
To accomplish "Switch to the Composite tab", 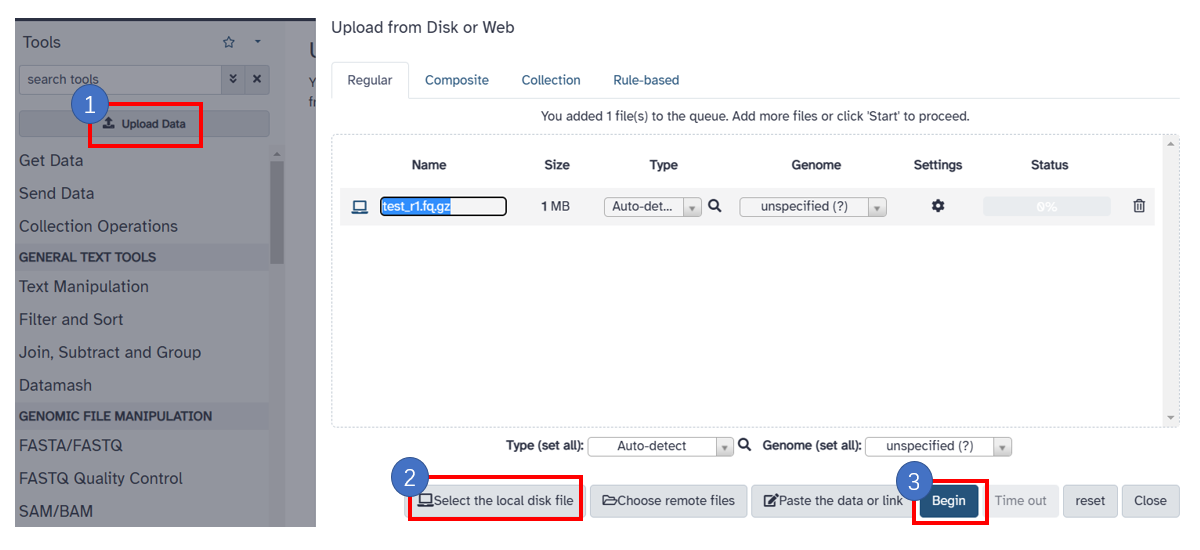I will click(457, 80).
